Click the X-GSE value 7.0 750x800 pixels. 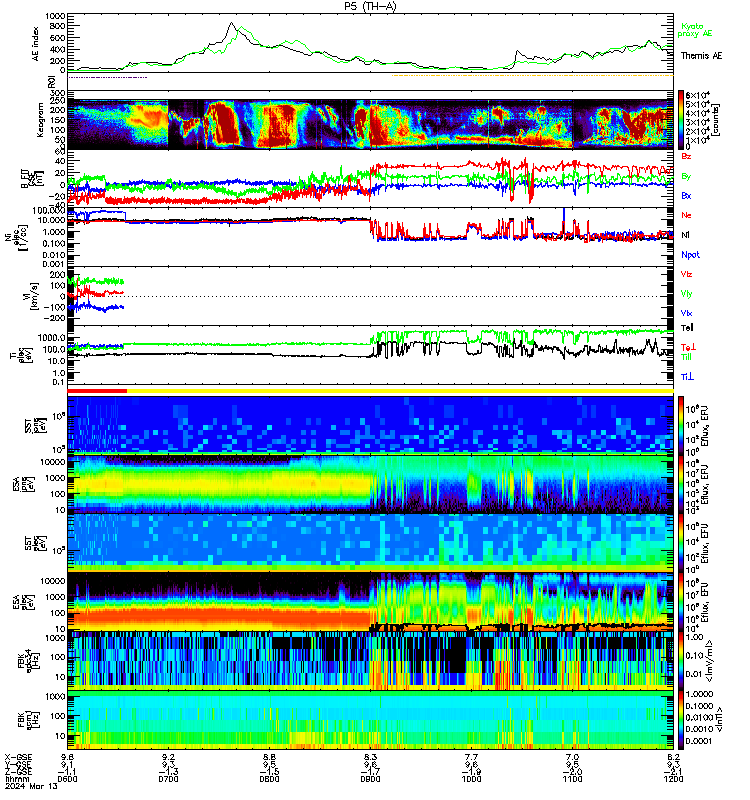click(572, 758)
